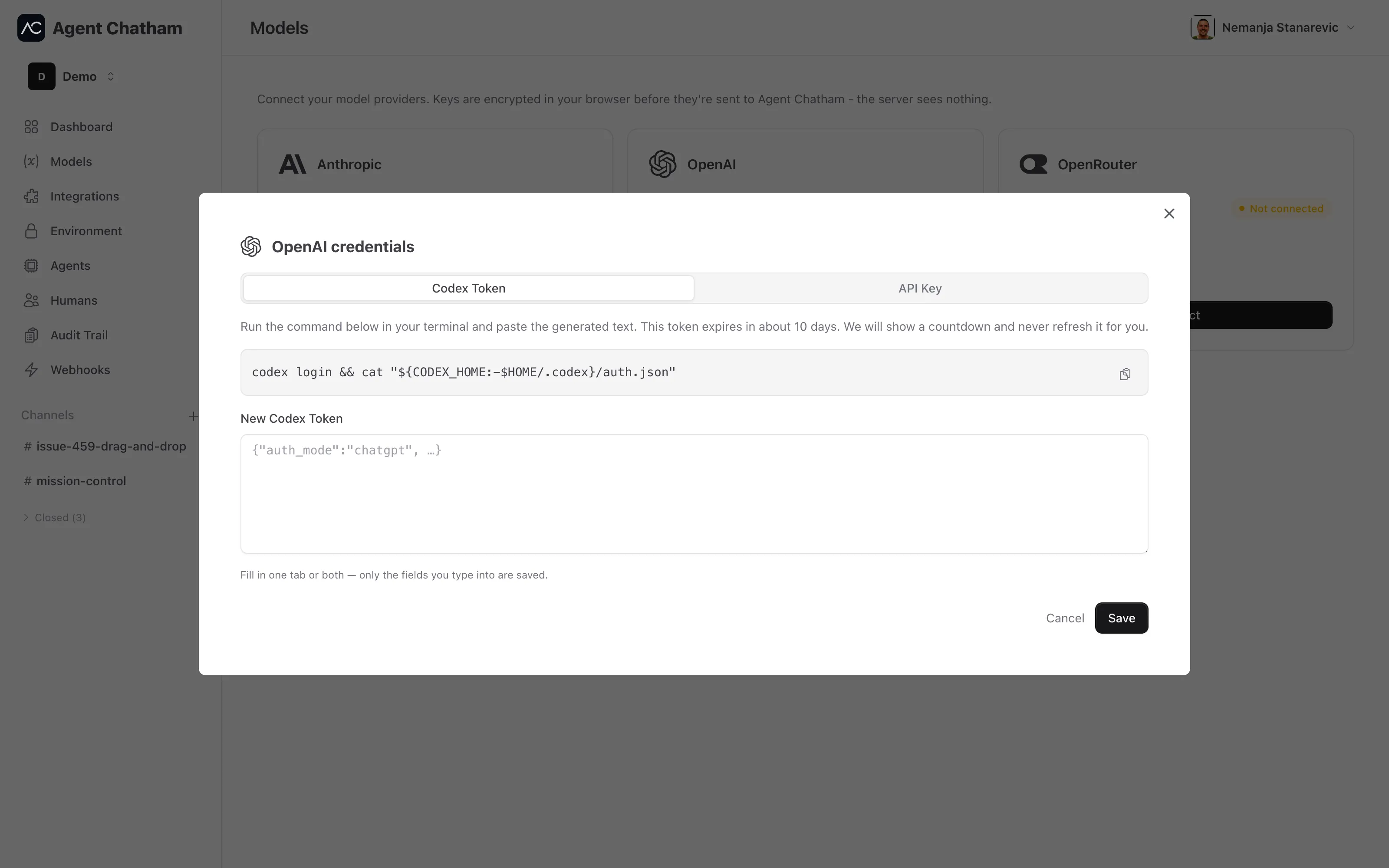This screenshot has width=1389, height=868.
Task: Open the Demo workspace switcher
Action: click(72, 76)
